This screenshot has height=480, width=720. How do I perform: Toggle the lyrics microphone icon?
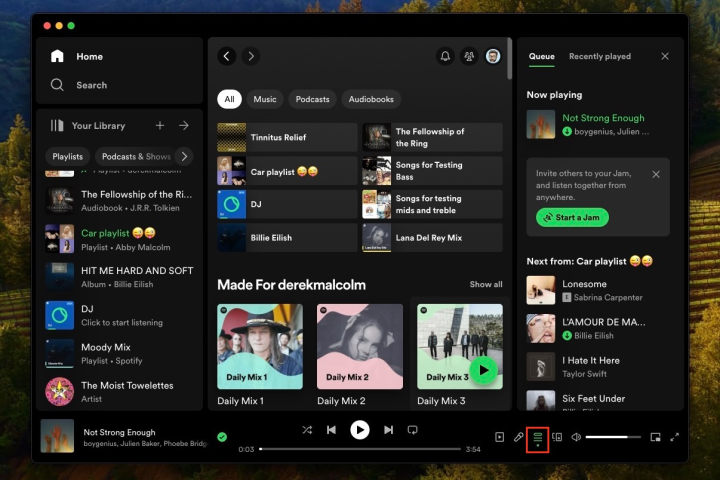(x=518, y=437)
